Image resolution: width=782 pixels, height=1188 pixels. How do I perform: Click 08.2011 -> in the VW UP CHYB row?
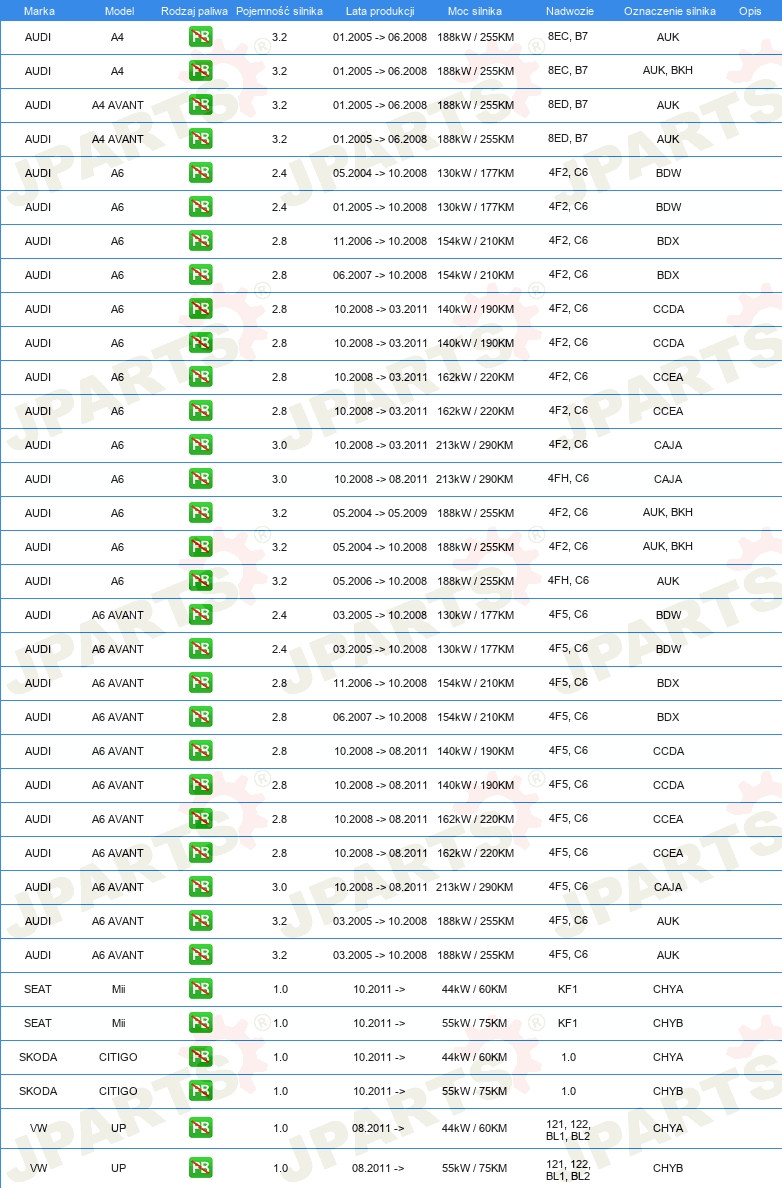tap(378, 1168)
